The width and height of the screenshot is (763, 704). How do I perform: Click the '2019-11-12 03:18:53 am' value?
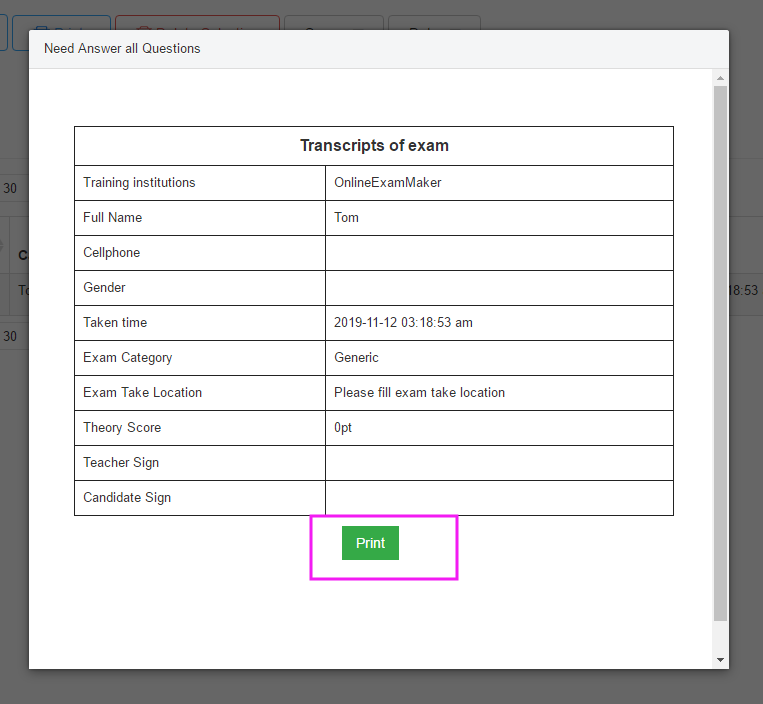(x=403, y=323)
